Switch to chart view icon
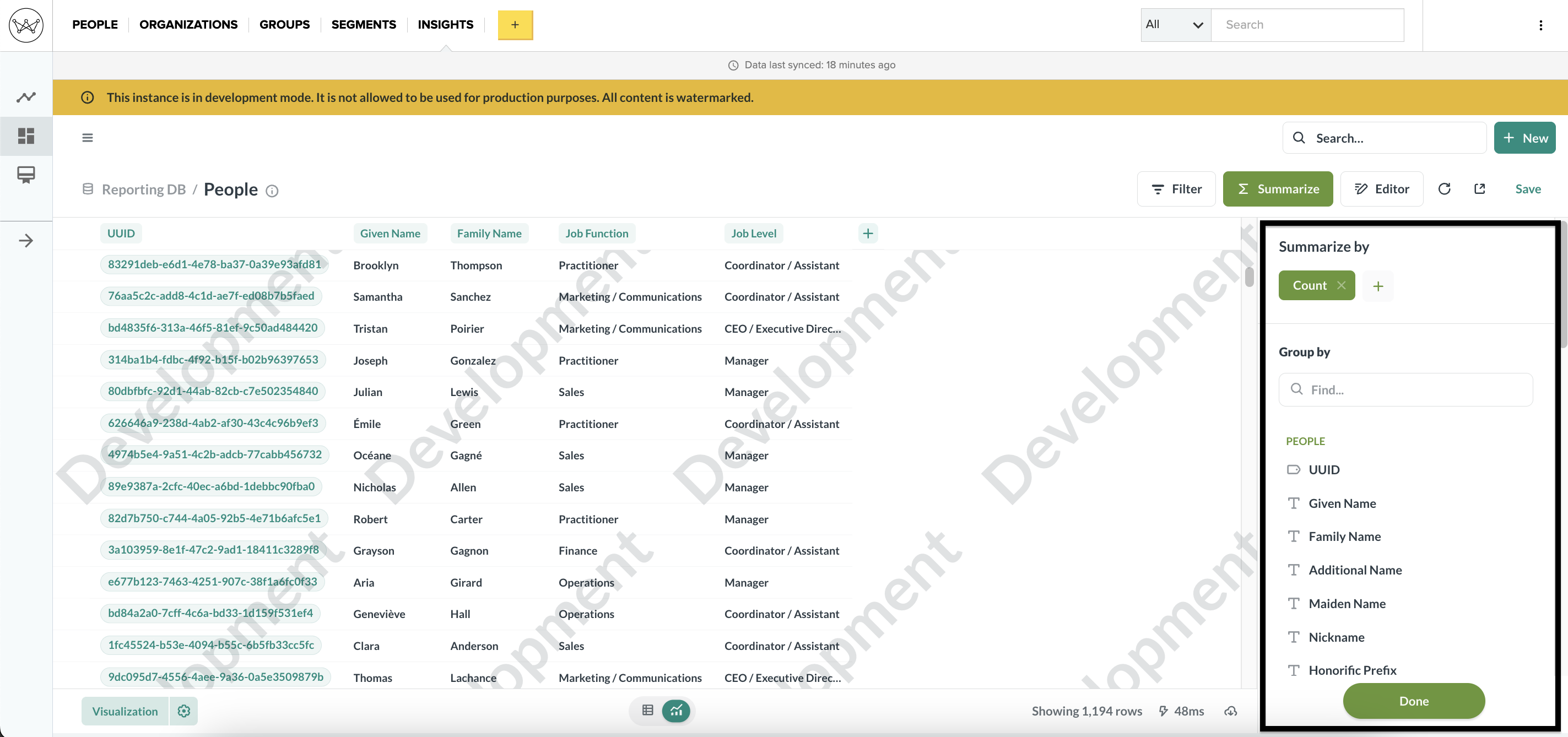1568x737 pixels. (675, 710)
